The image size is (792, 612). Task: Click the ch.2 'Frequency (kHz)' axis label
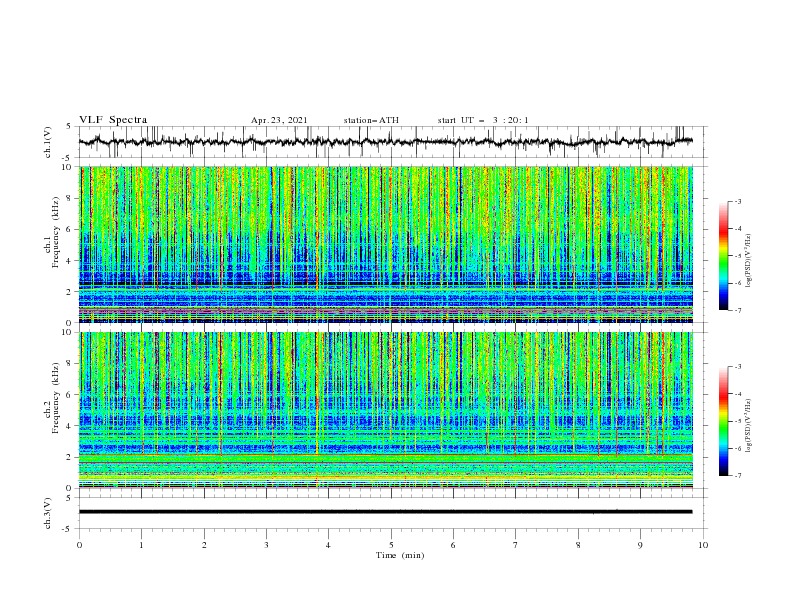[x=55, y=398]
